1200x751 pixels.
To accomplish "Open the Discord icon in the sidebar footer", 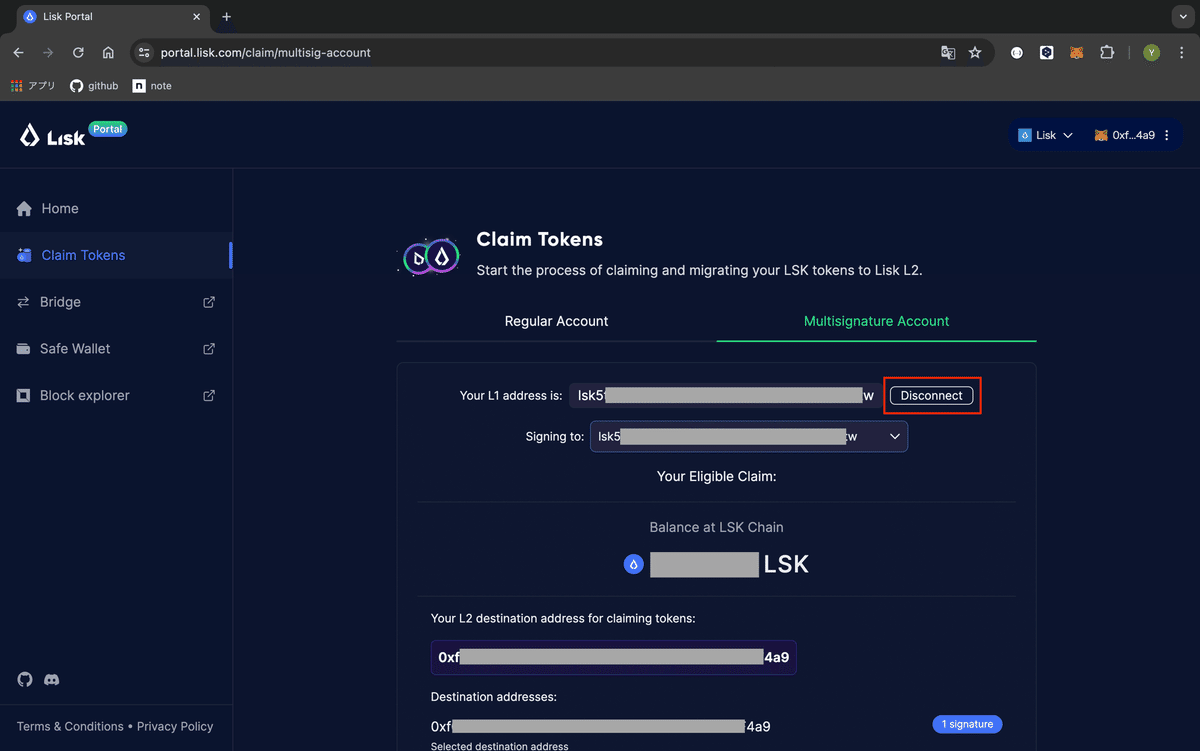I will point(52,680).
